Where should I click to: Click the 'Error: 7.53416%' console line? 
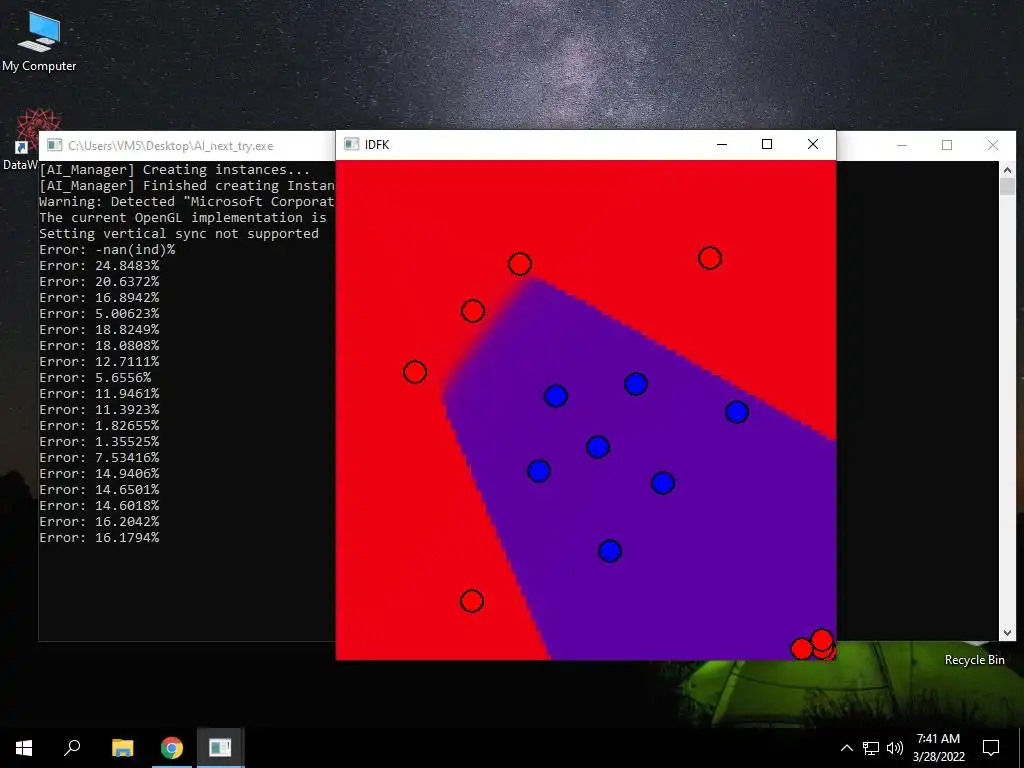(x=99, y=458)
